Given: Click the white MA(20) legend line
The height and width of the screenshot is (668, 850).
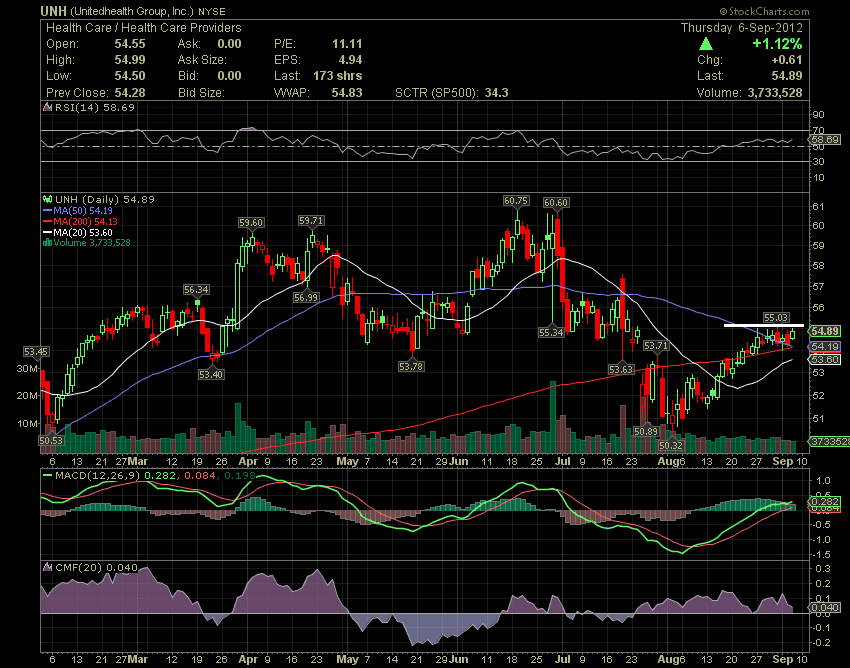Looking at the screenshot, I should pos(48,233).
